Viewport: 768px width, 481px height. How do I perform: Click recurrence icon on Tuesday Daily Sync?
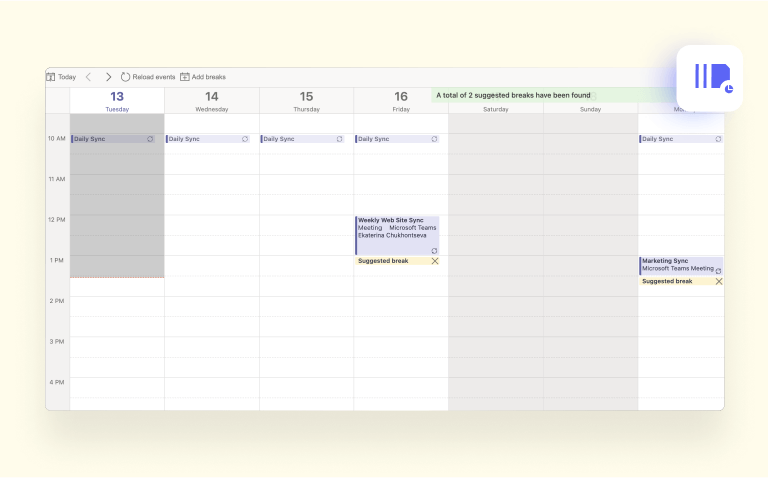(x=150, y=139)
